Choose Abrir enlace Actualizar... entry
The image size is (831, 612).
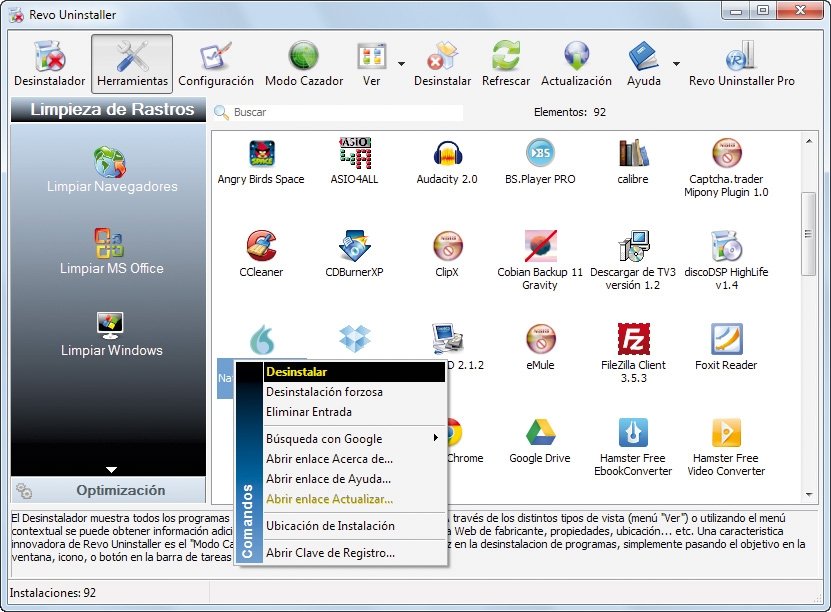click(x=354, y=499)
